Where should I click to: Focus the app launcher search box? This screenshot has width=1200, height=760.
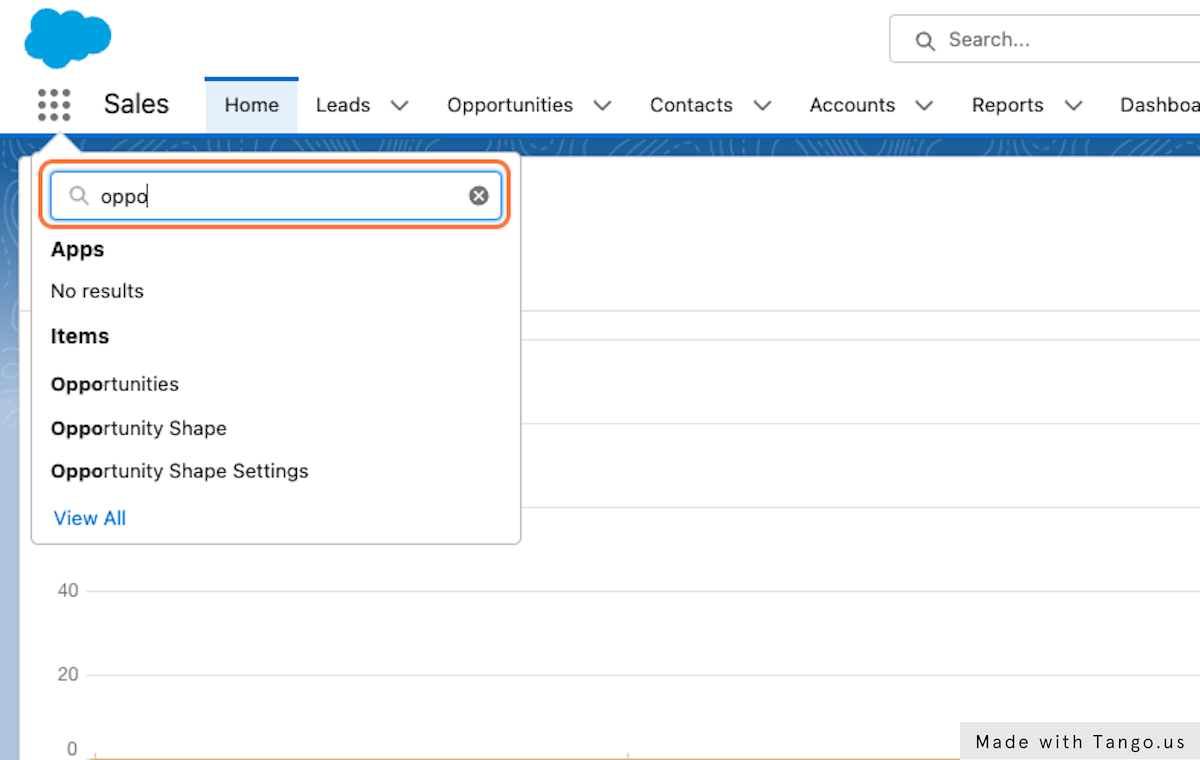pos(280,196)
